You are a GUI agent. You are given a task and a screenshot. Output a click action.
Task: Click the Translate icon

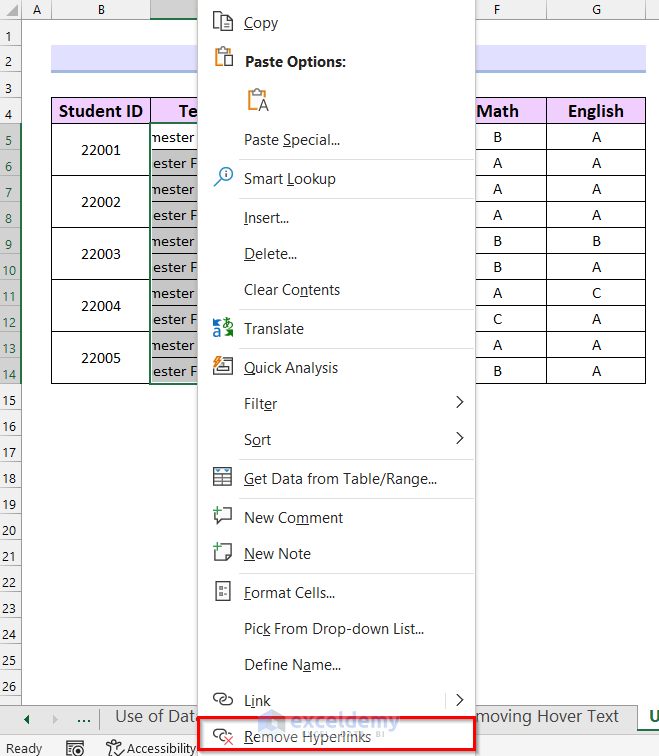pos(223,328)
